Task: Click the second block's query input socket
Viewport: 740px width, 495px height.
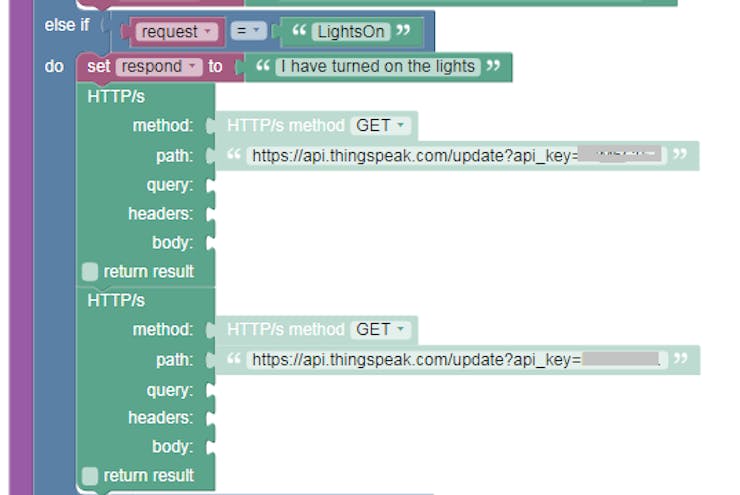Action: click(x=211, y=390)
